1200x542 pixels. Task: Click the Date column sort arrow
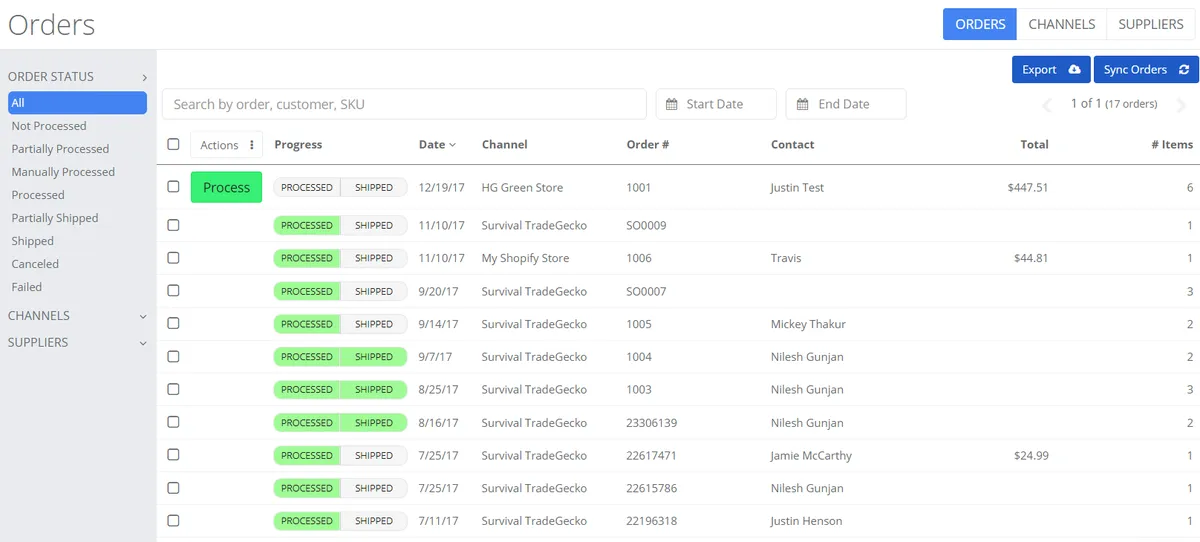pyautogui.click(x=452, y=145)
